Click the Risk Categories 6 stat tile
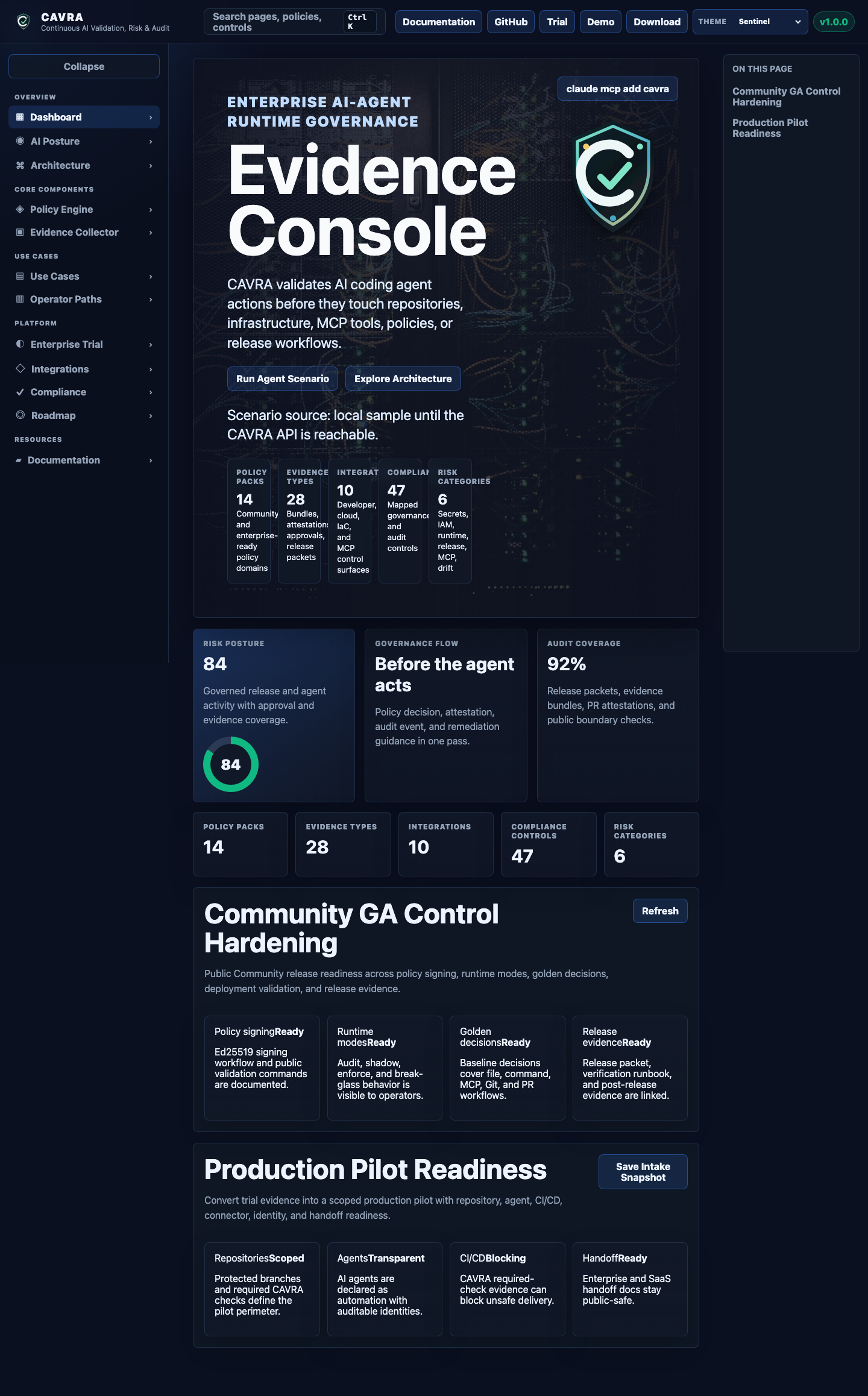 (652, 844)
